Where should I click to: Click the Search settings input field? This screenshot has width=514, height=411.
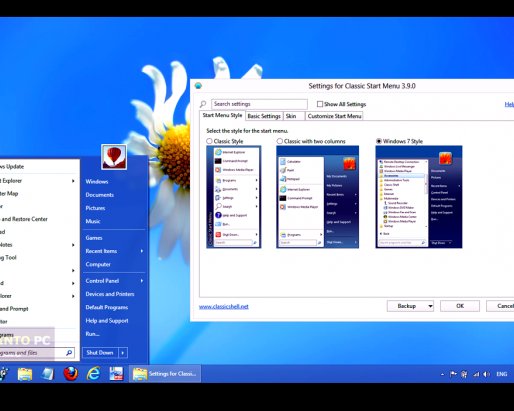[x=259, y=104]
